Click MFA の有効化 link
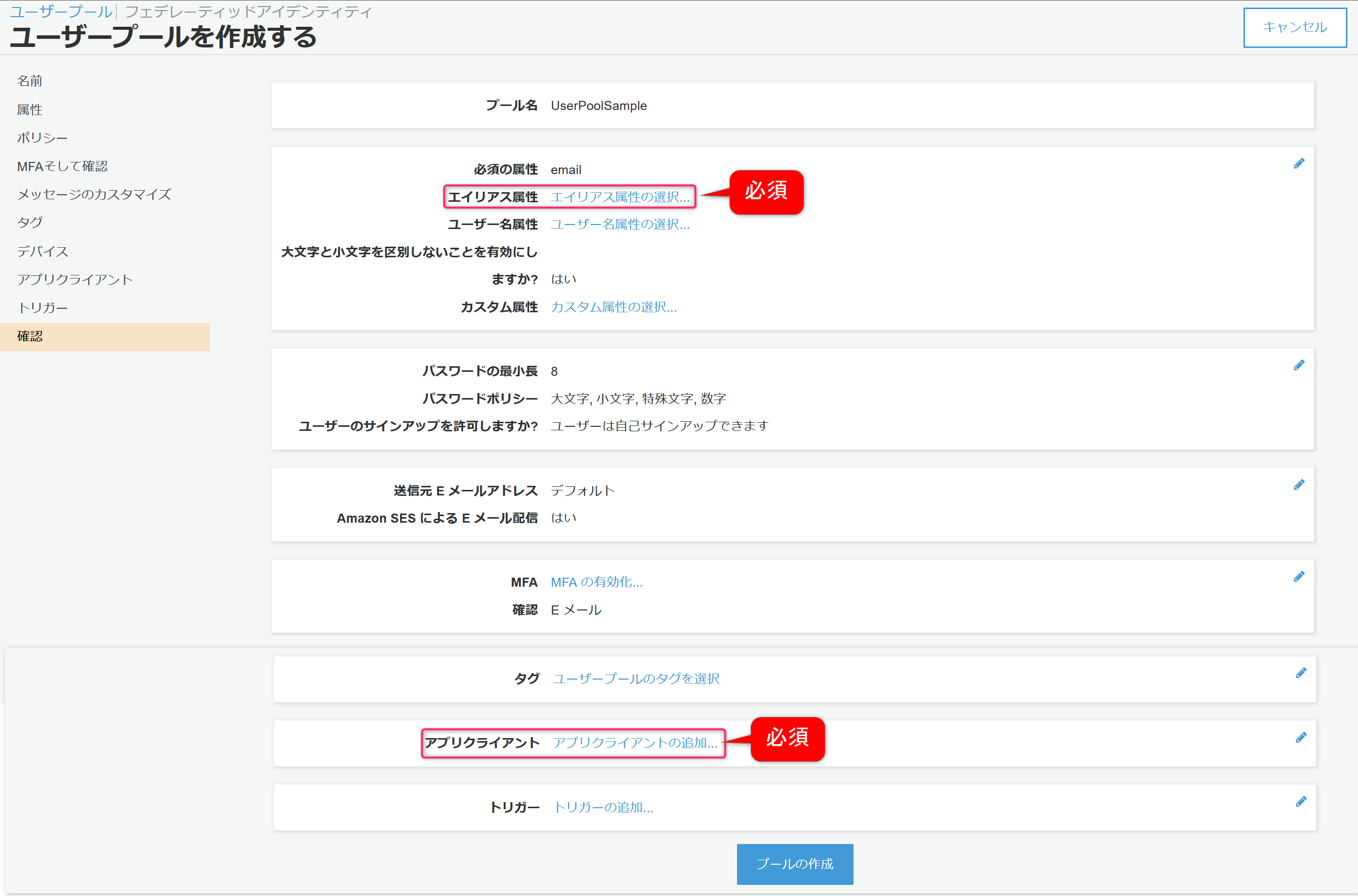The height and width of the screenshot is (896, 1358). pos(596,582)
